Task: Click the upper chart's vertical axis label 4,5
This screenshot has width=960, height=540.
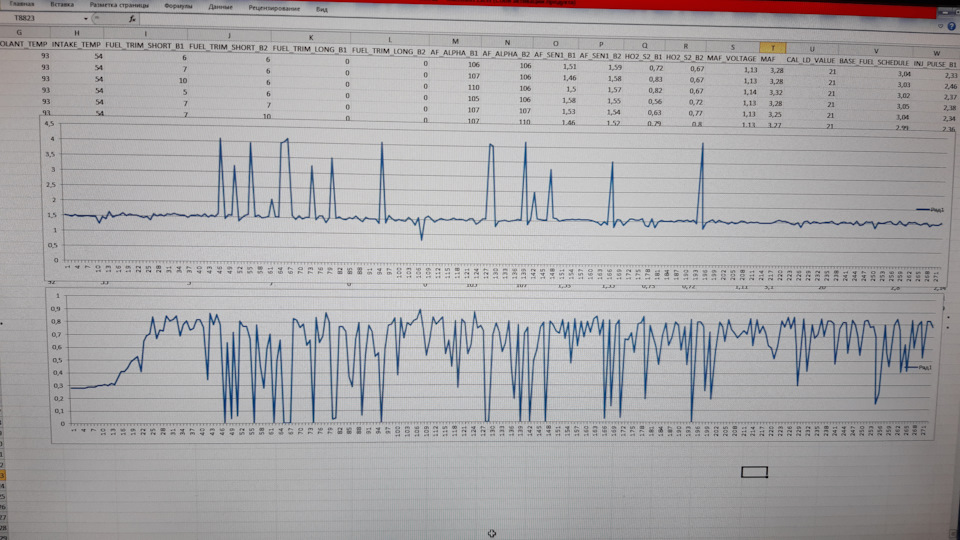Action: tap(48, 124)
